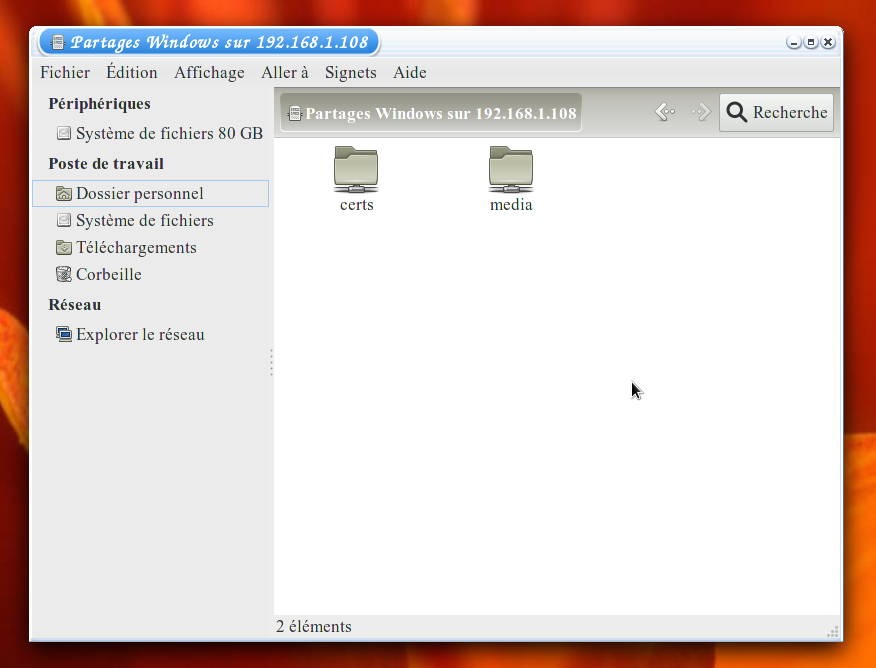Click the Réseau section heading
876x668 pixels.
75,305
